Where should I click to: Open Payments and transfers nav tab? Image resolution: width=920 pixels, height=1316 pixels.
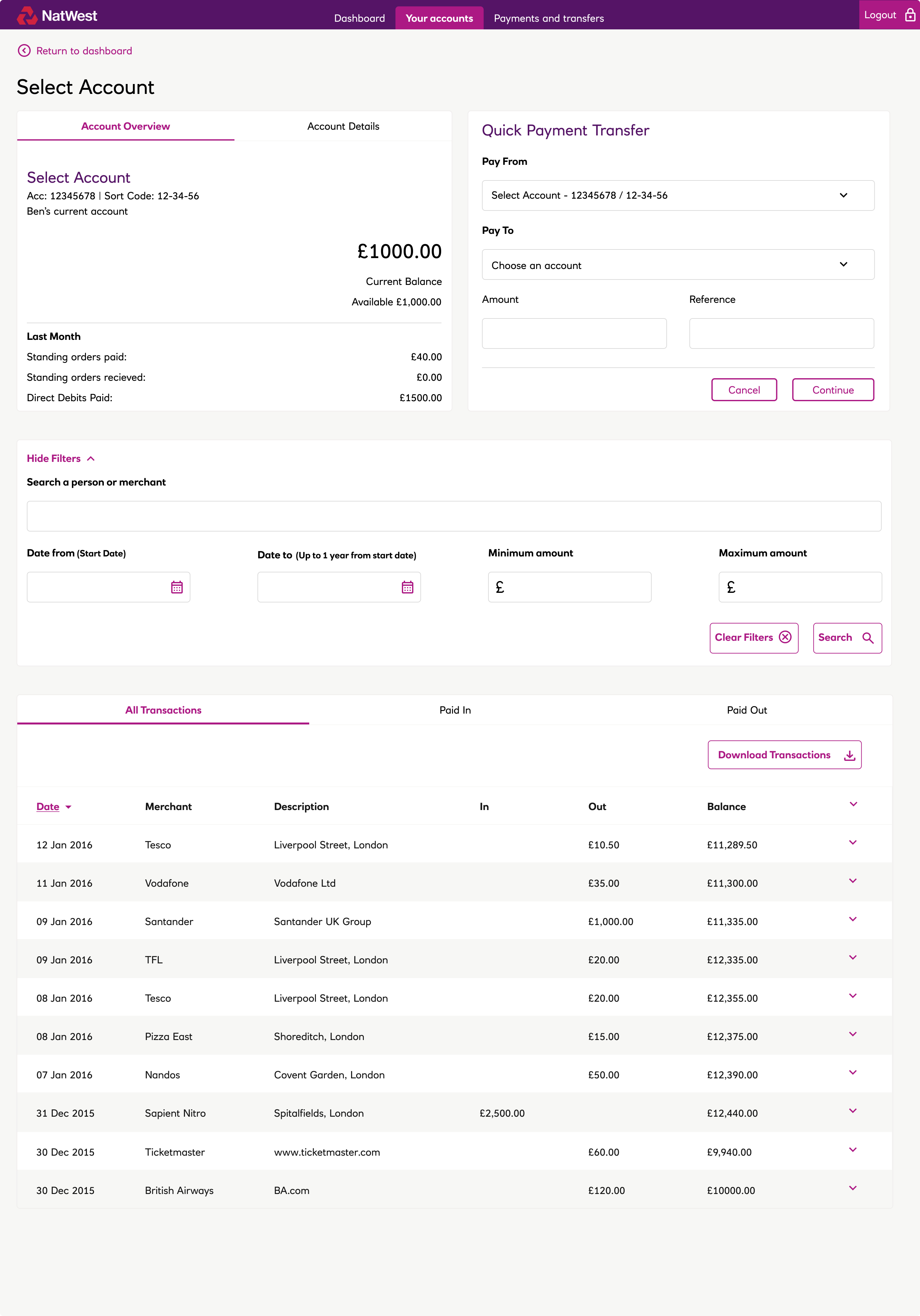(x=548, y=18)
